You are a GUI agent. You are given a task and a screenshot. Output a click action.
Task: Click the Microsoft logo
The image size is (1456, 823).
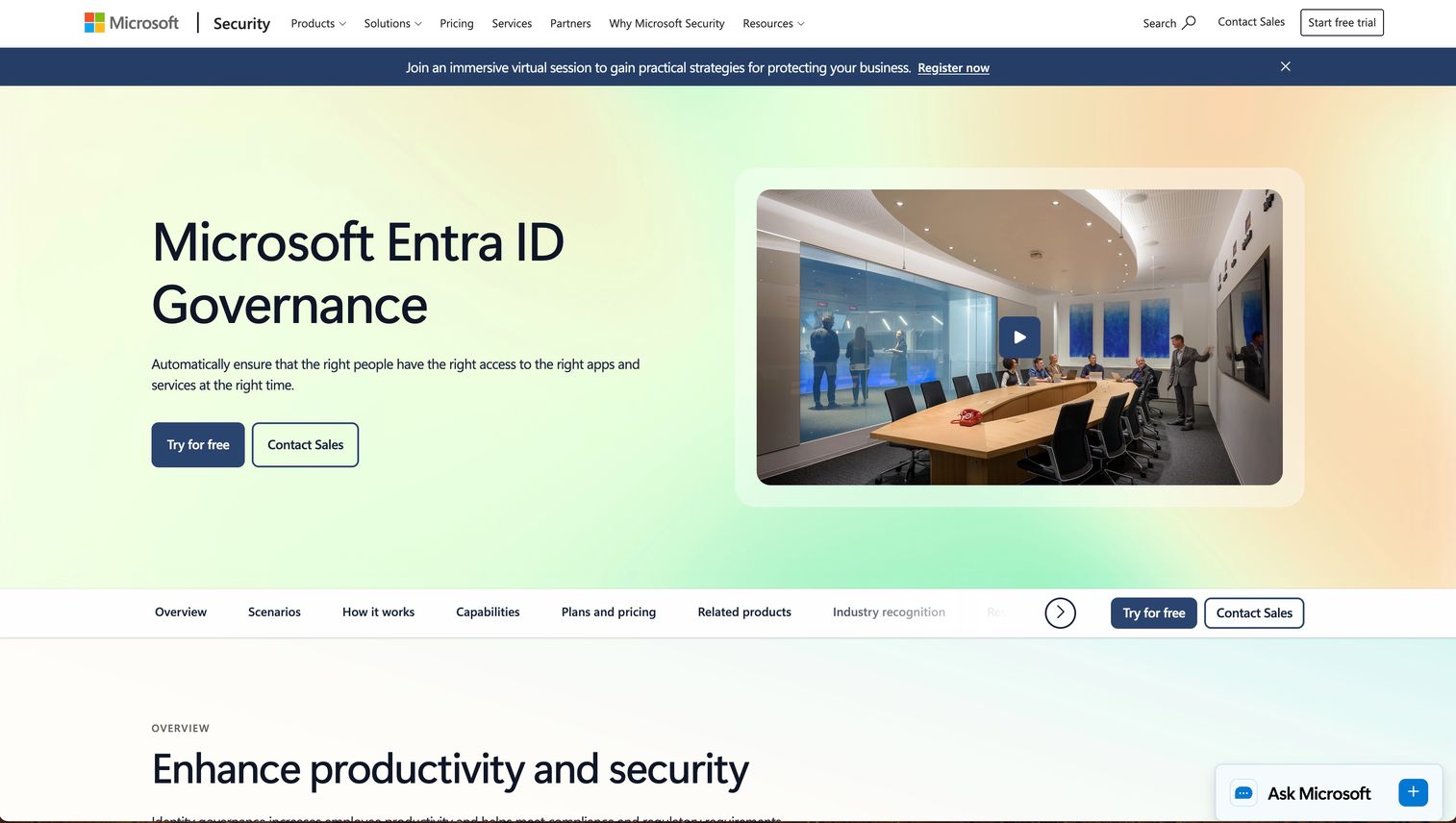132,23
